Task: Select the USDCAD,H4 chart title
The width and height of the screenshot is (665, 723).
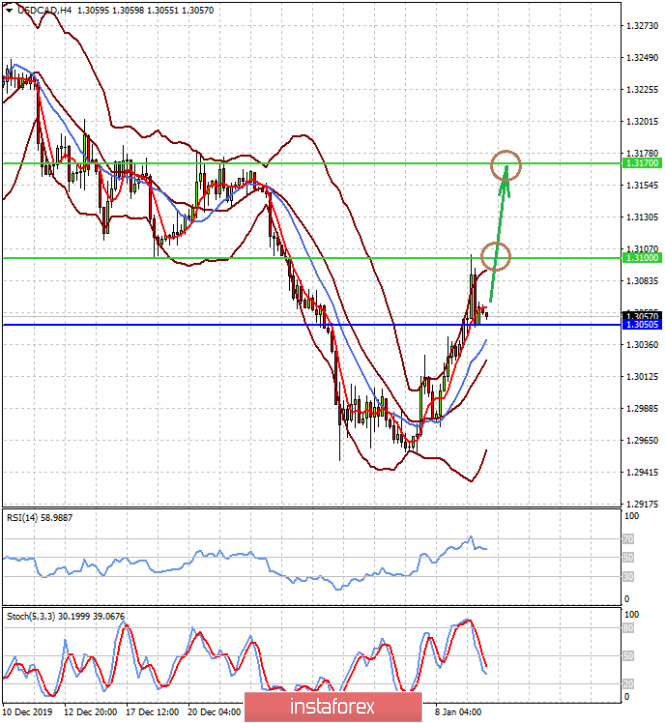Action: coord(45,10)
